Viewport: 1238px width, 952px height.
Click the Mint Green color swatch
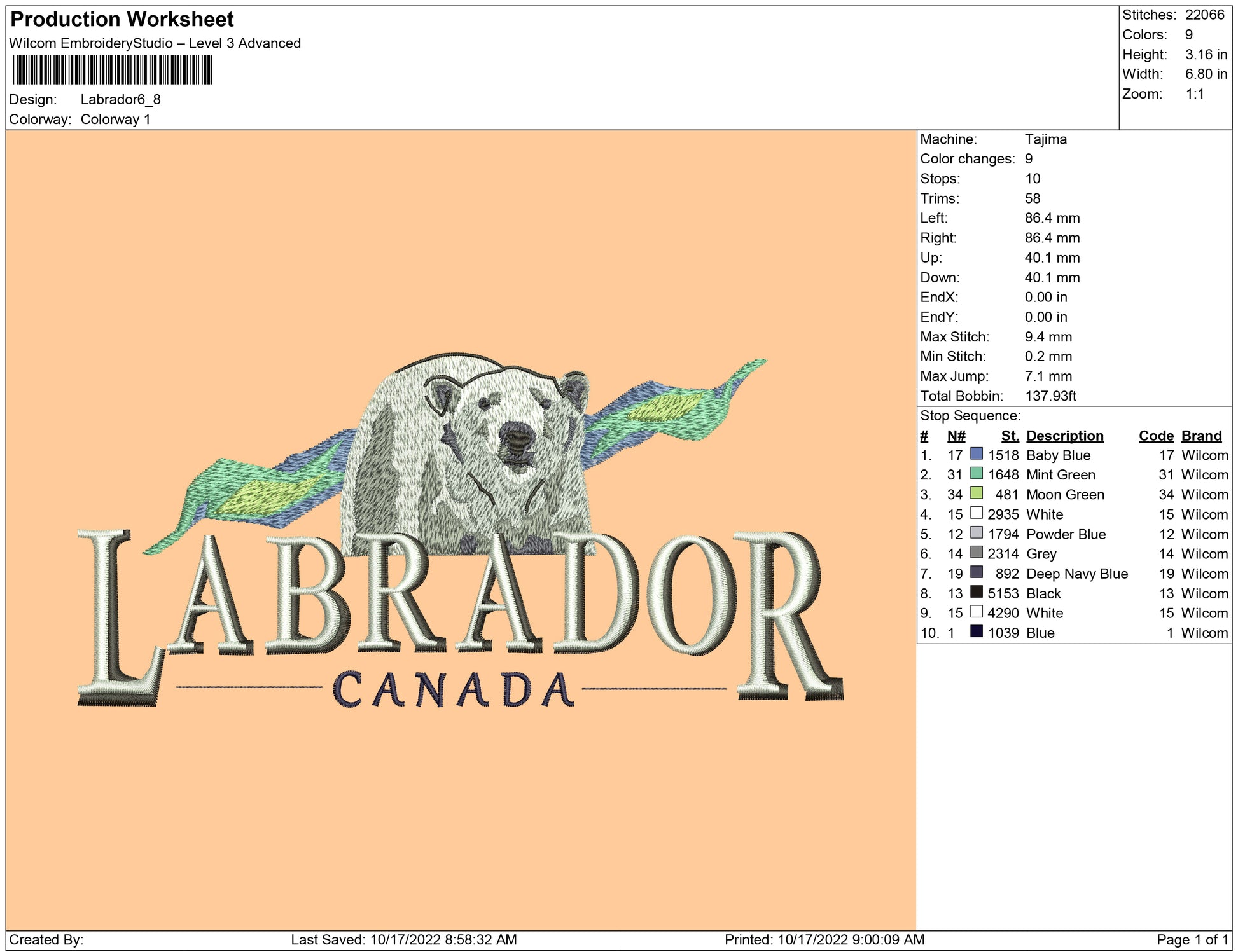976,474
